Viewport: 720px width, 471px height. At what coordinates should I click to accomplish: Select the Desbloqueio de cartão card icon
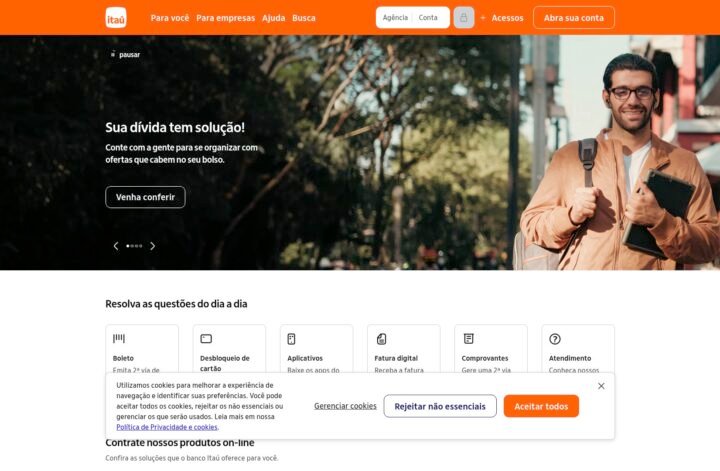coord(206,339)
